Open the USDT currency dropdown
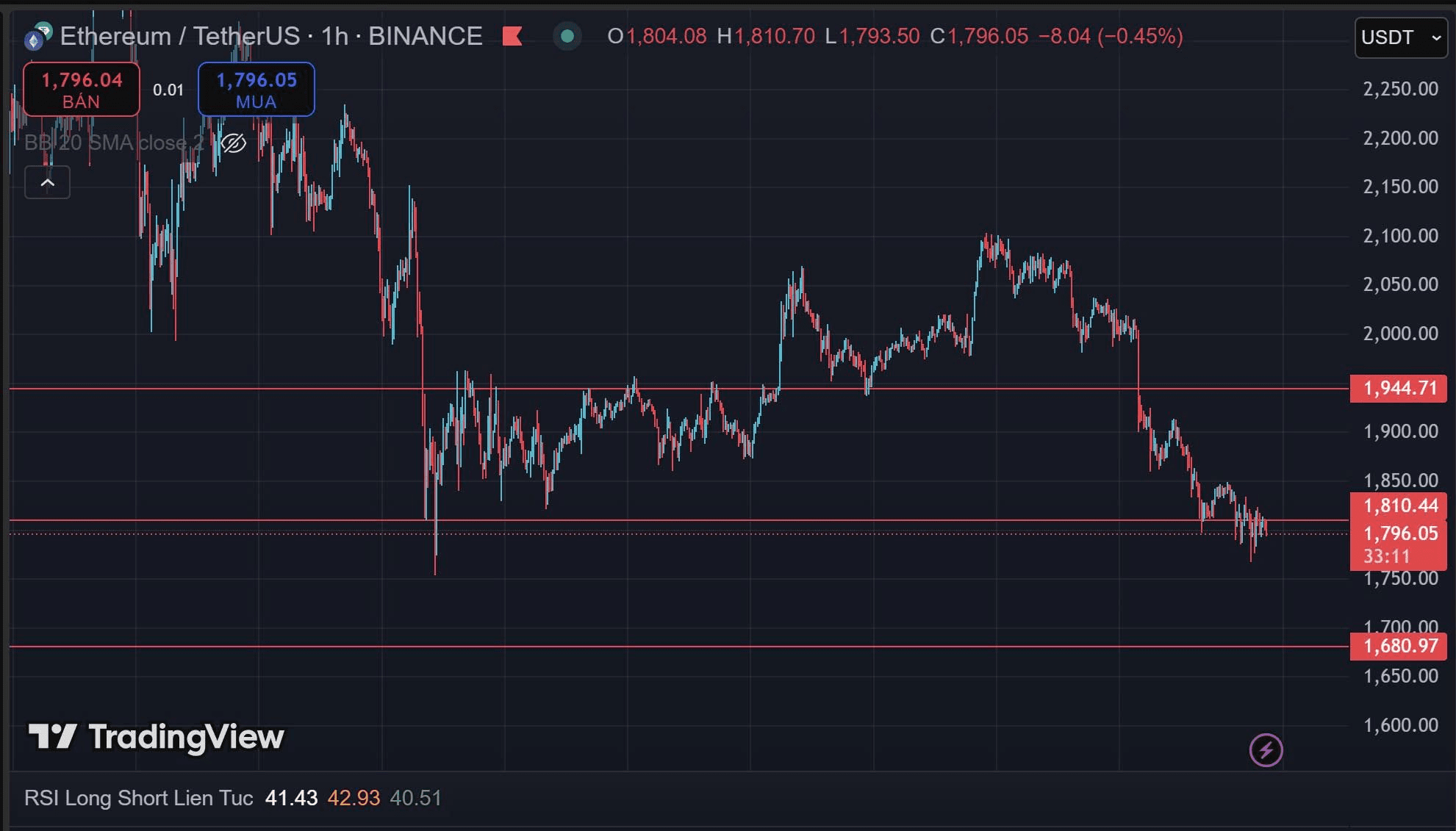This screenshot has width=1456, height=831. pyautogui.click(x=1400, y=37)
